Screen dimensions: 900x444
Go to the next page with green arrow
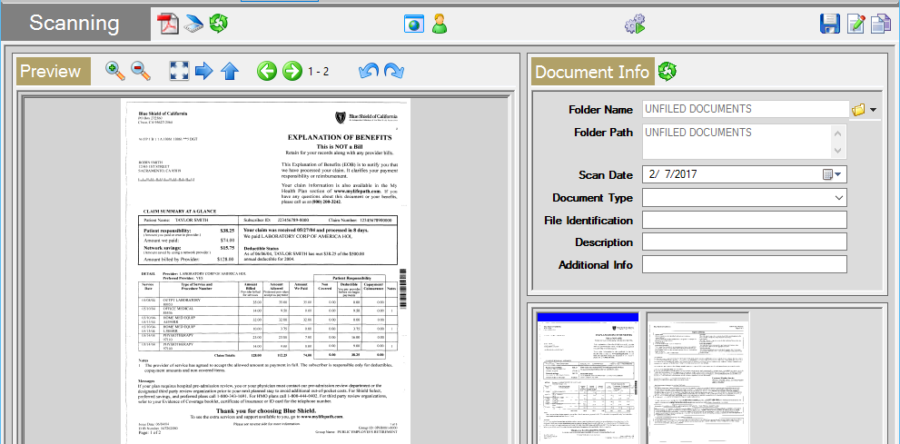(x=292, y=71)
